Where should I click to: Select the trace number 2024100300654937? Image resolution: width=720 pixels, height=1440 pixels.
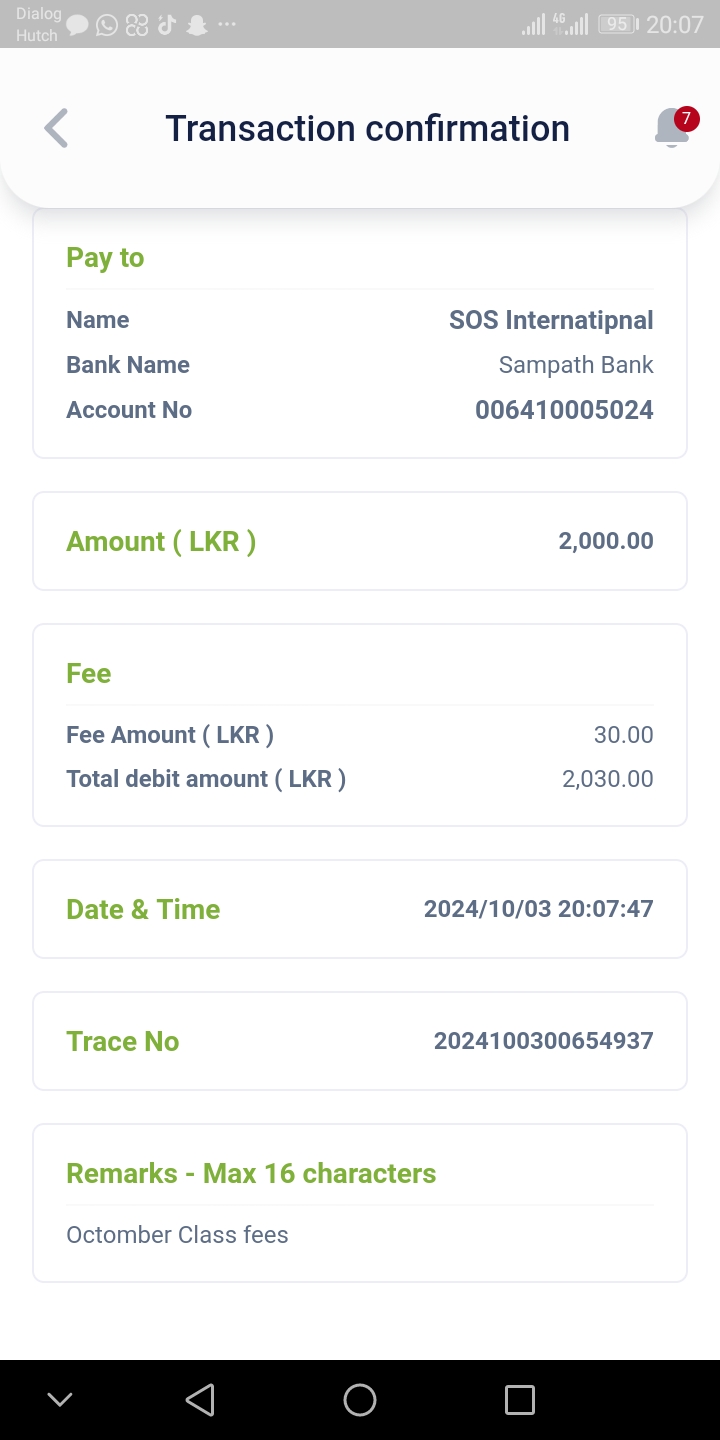point(543,1041)
